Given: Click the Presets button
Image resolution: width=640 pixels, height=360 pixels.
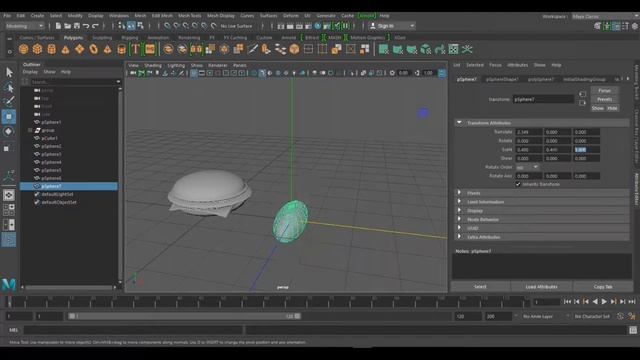Looking at the screenshot, I should pyautogui.click(x=604, y=99).
